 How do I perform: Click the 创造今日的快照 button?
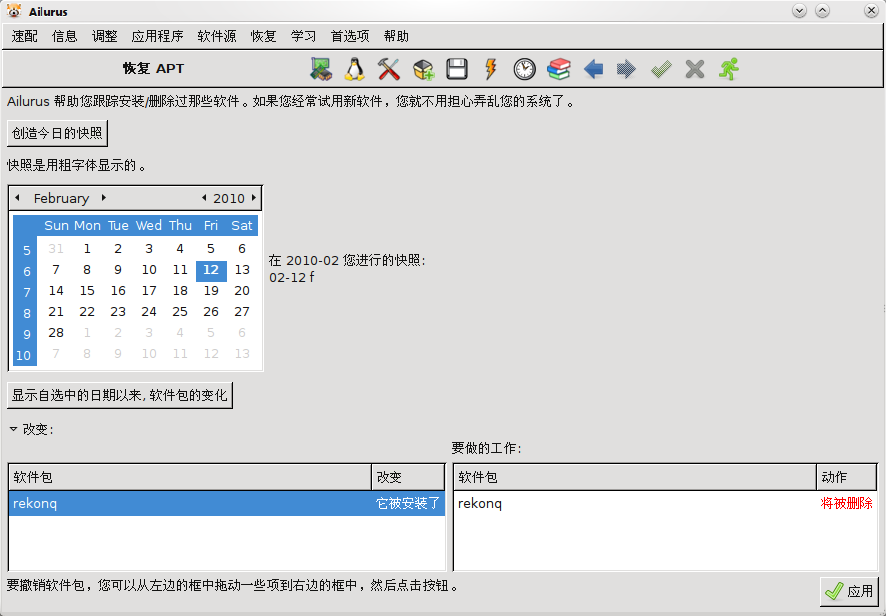pos(57,133)
